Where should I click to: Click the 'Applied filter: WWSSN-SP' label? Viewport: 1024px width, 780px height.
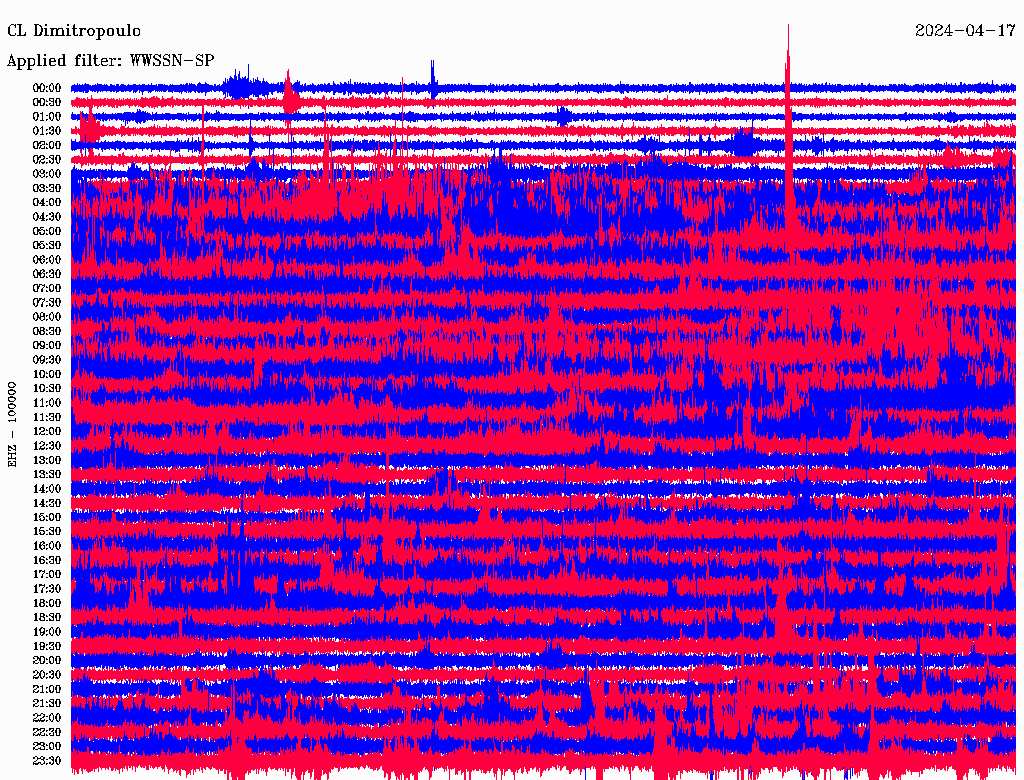110,61
